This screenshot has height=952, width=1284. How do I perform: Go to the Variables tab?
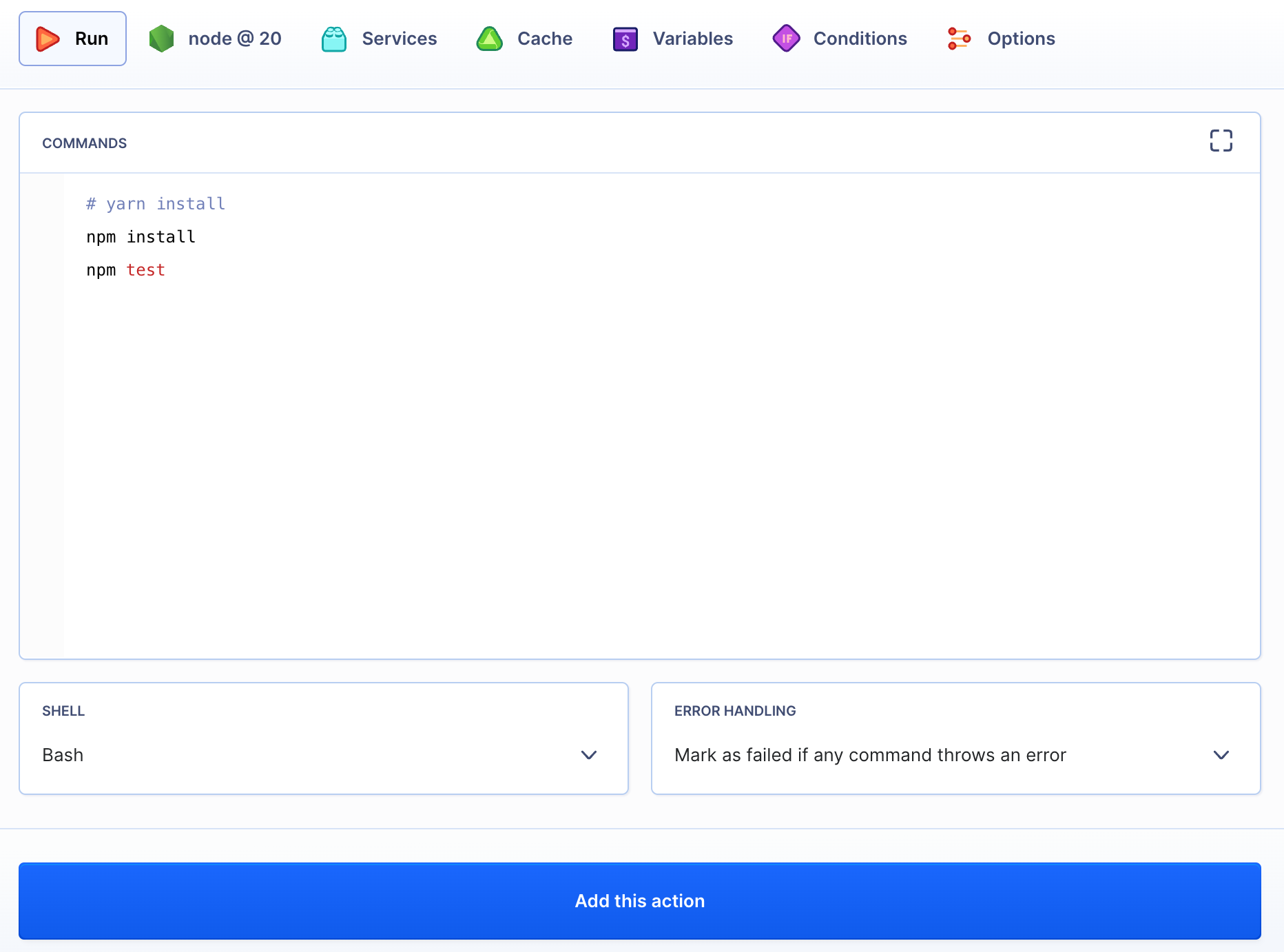672,39
